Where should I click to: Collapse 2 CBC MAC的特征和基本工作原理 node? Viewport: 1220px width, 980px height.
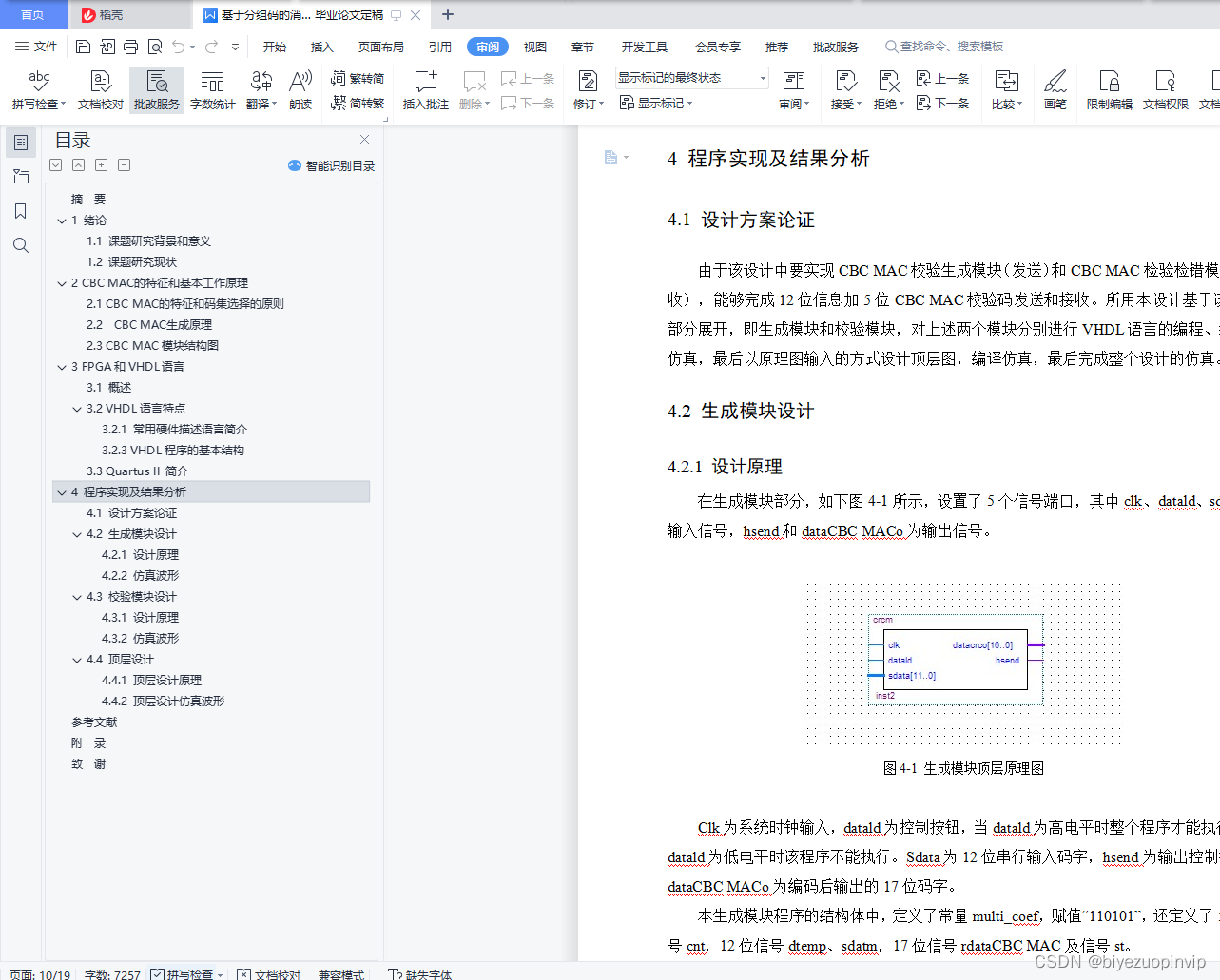pos(62,283)
